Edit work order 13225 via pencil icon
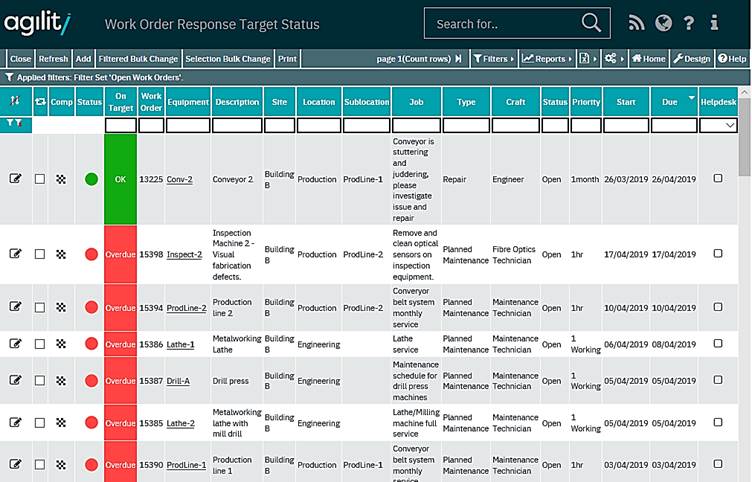Viewport: 752px width, 482px height. click(x=15, y=179)
